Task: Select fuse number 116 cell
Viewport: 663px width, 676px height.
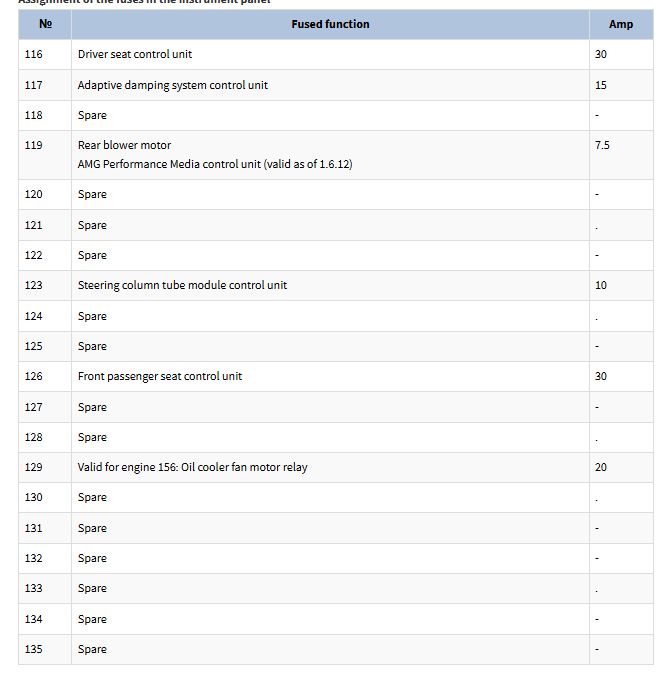Action: pyautogui.click(x=45, y=54)
